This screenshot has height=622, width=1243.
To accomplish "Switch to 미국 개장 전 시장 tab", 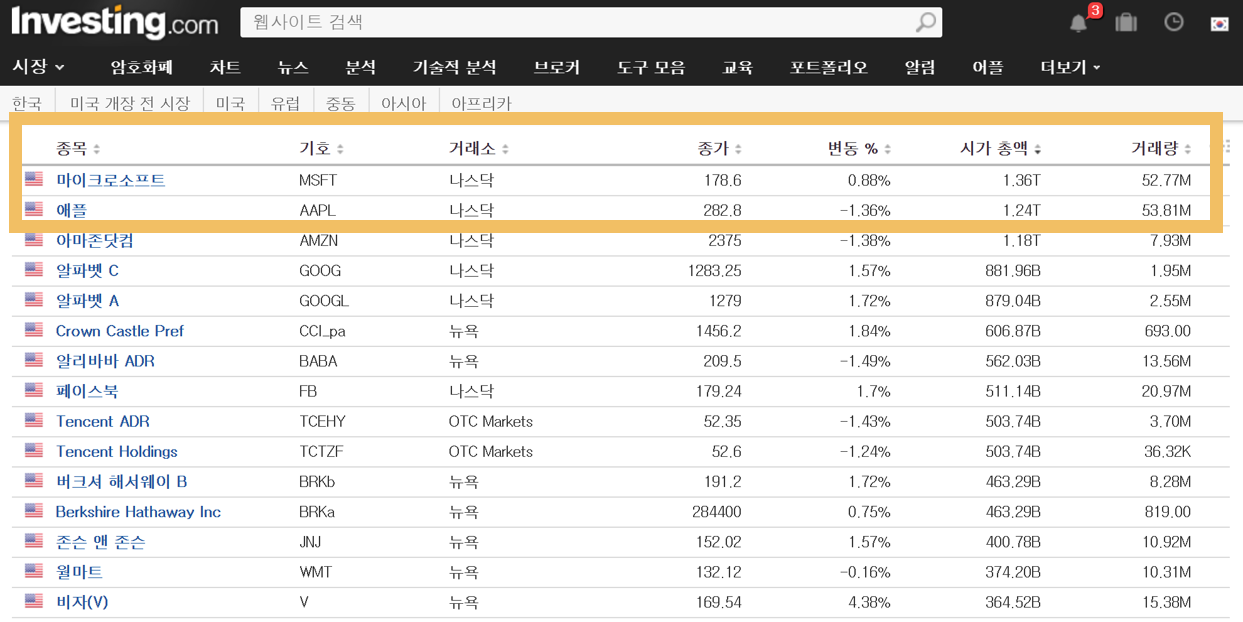I will (130, 103).
